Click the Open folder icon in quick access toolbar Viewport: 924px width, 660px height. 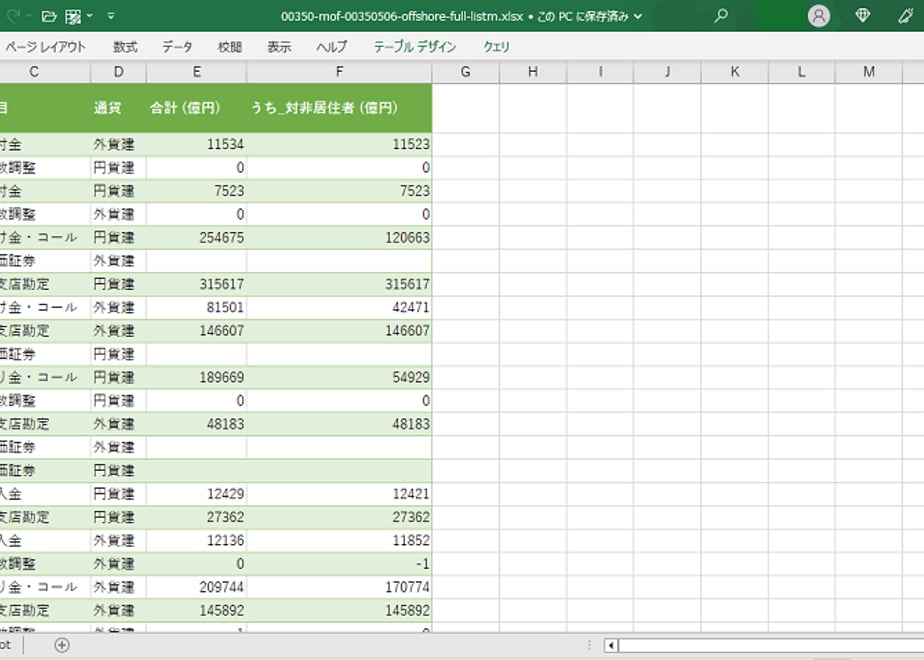(50, 16)
